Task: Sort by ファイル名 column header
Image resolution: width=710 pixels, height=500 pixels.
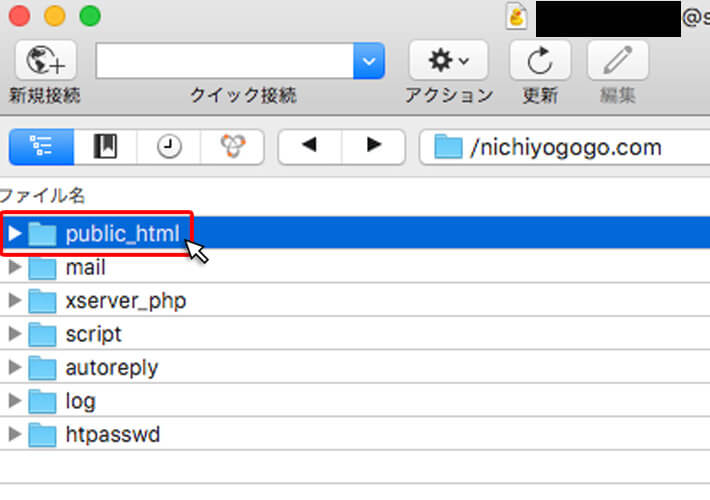Action: tap(43, 196)
